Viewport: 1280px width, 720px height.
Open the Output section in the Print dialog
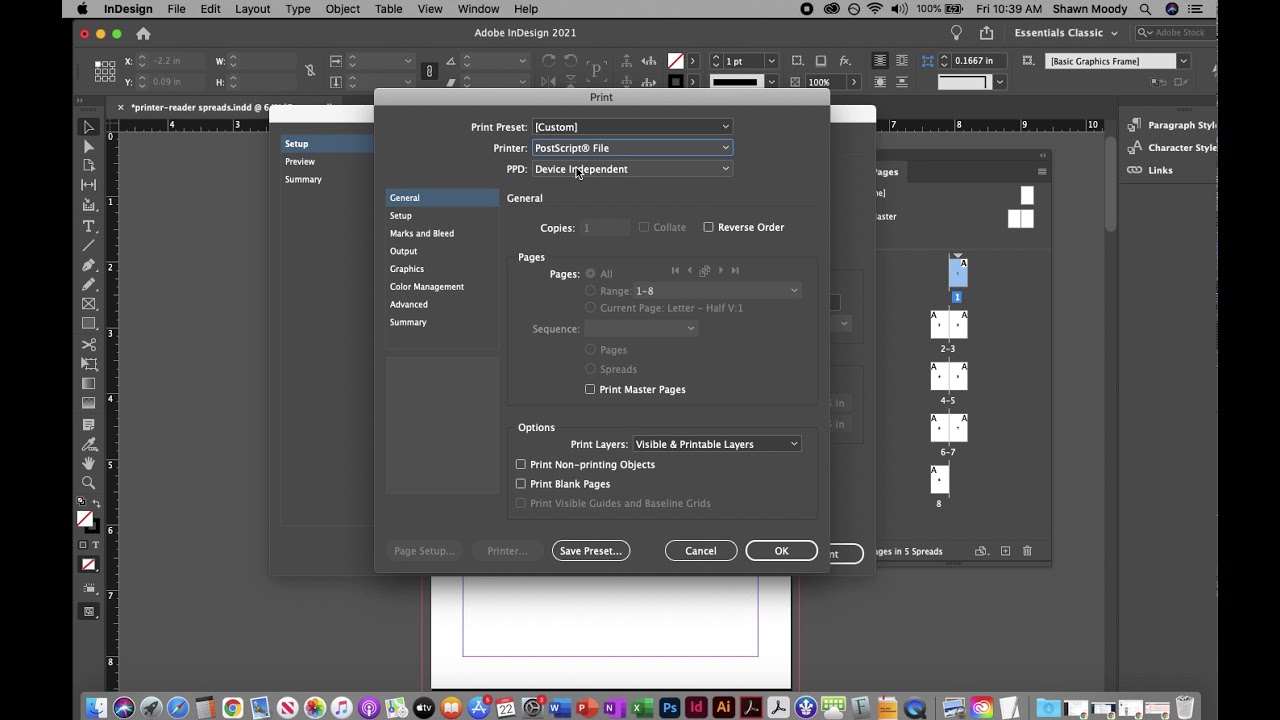click(x=404, y=251)
